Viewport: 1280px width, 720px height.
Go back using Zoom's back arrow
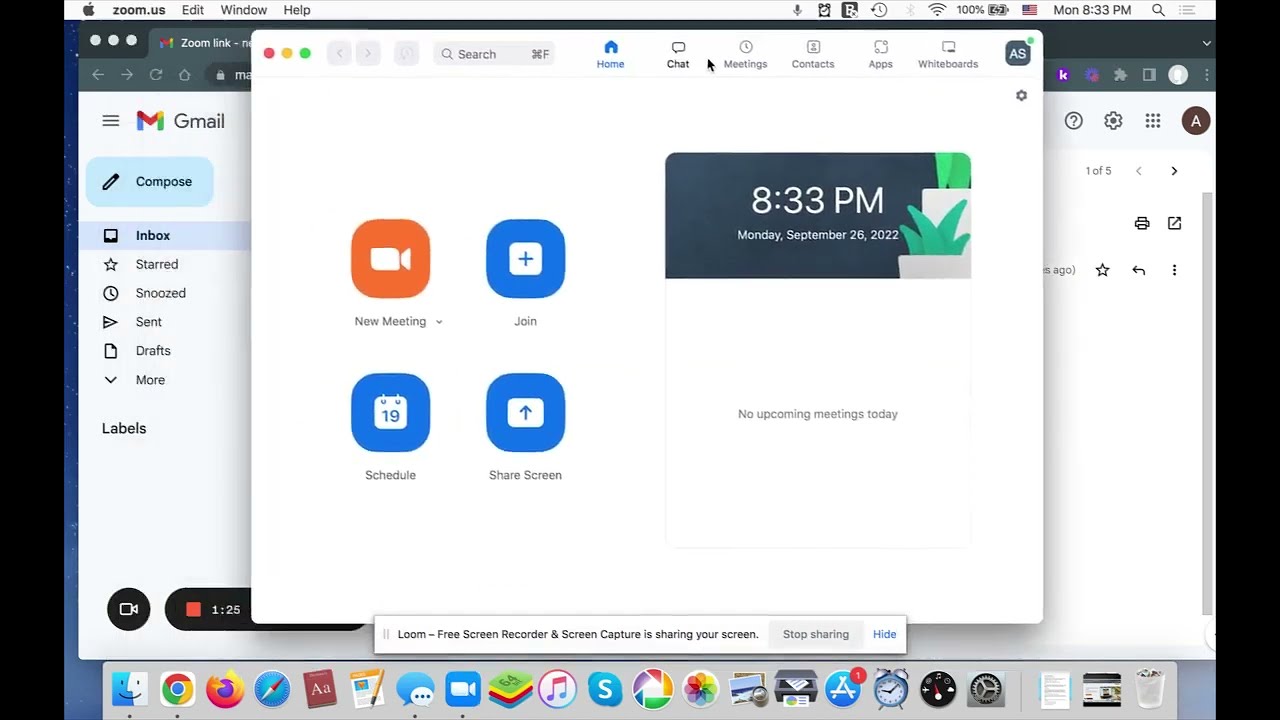[x=340, y=54]
